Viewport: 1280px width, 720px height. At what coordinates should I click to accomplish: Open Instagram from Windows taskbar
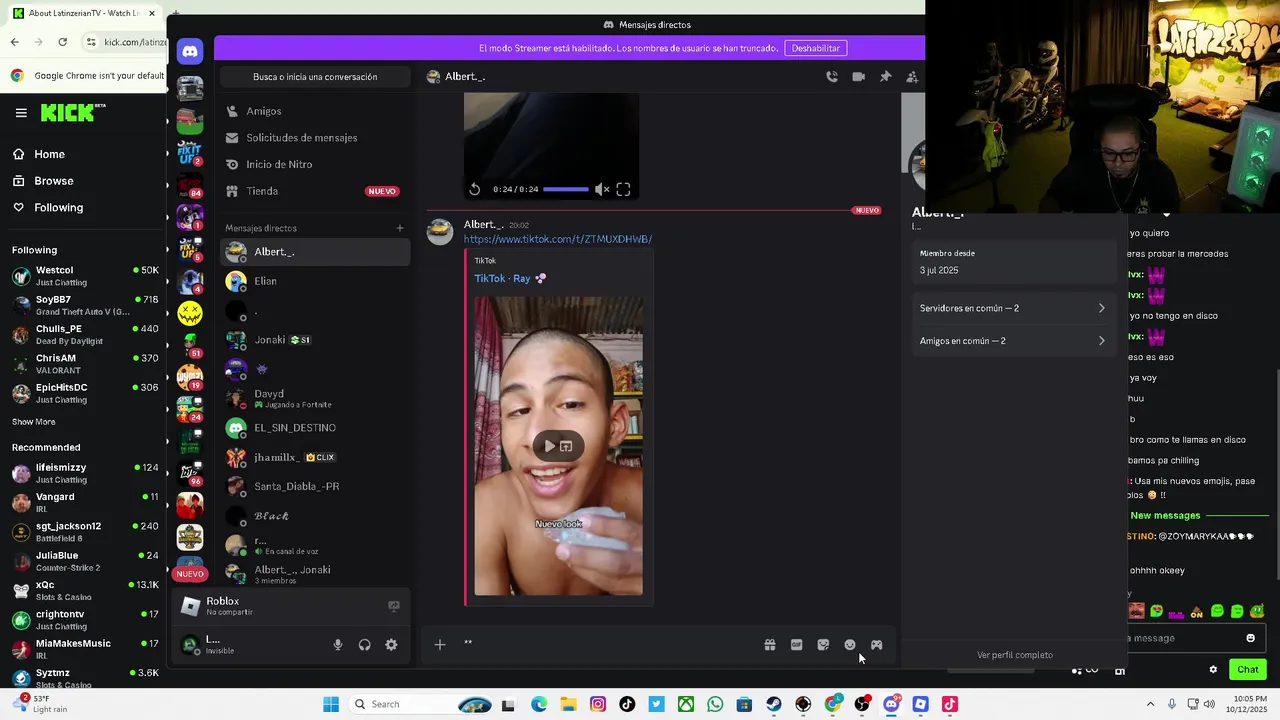click(598, 704)
